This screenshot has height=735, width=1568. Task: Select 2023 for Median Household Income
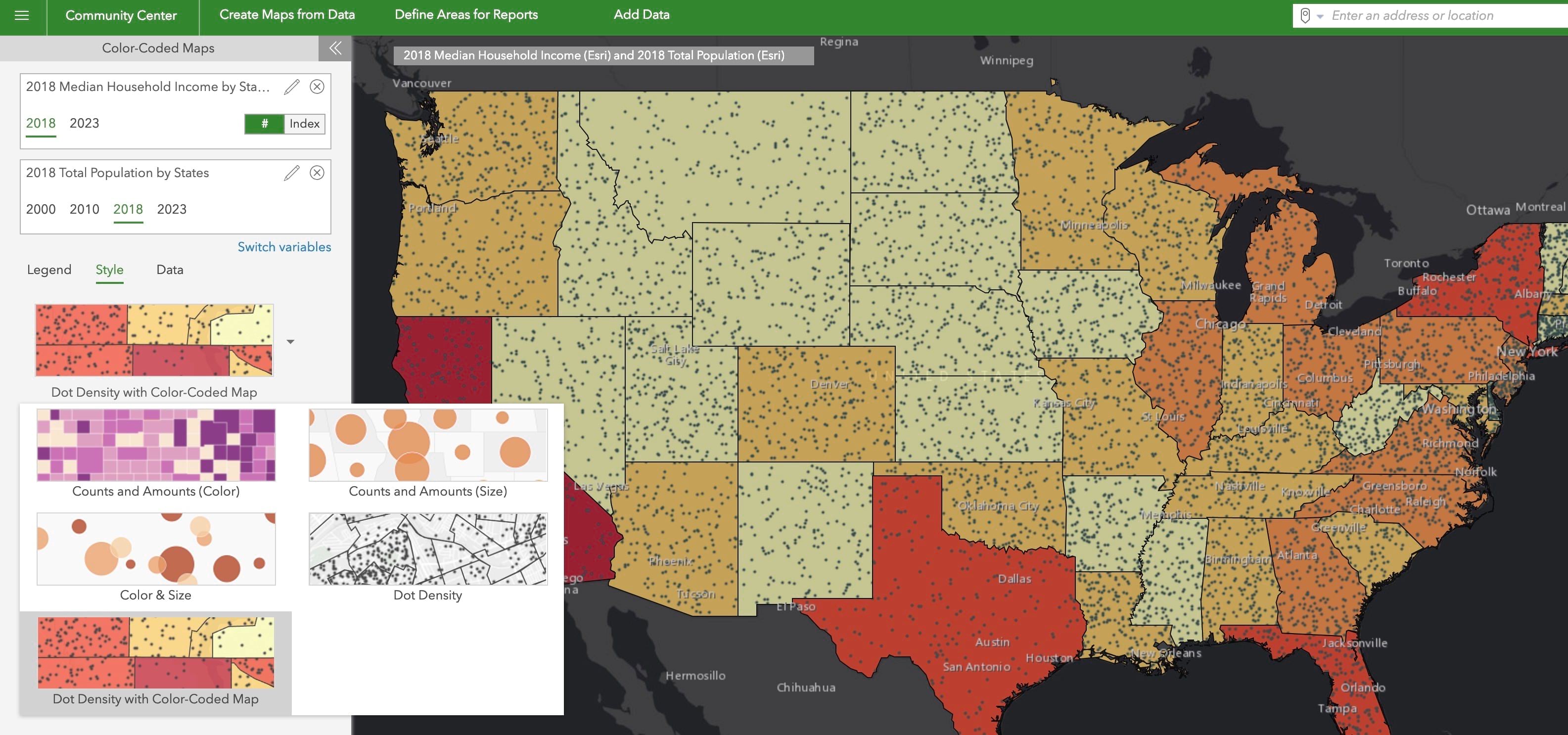85,123
